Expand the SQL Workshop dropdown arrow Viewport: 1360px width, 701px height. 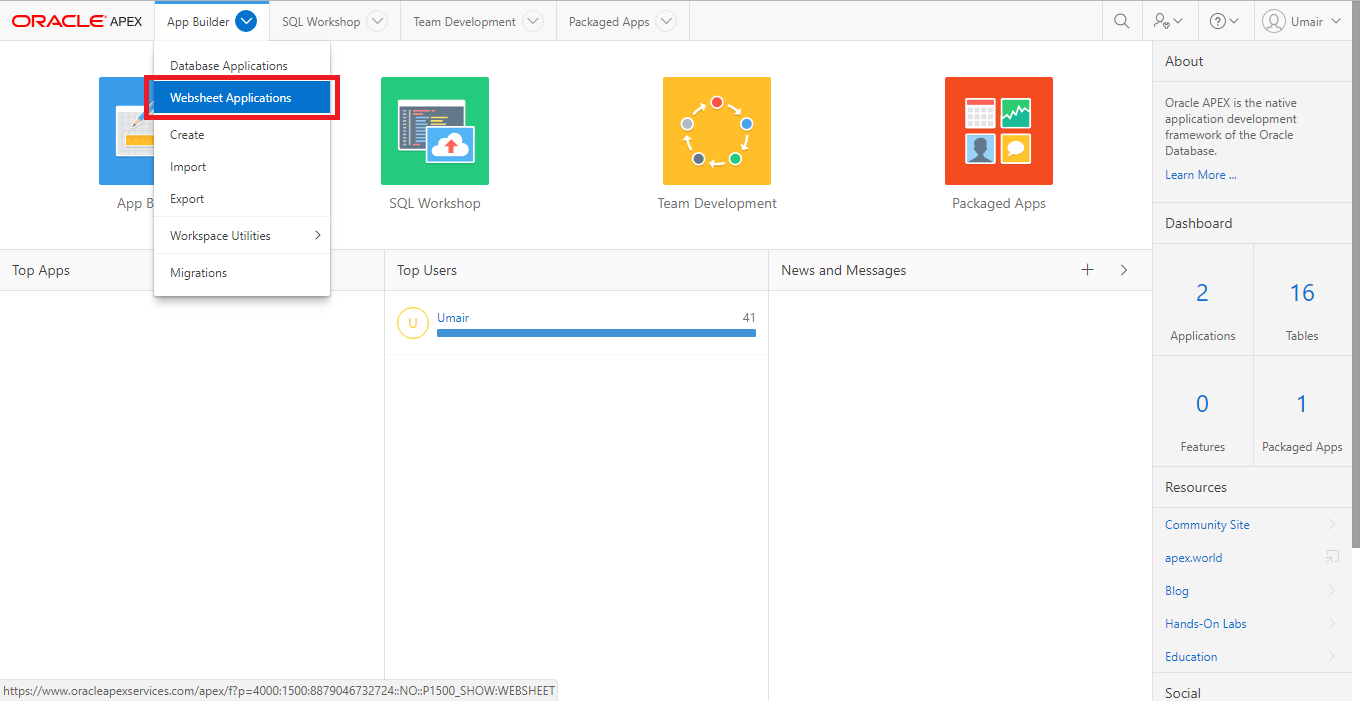pyautogui.click(x=377, y=21)
